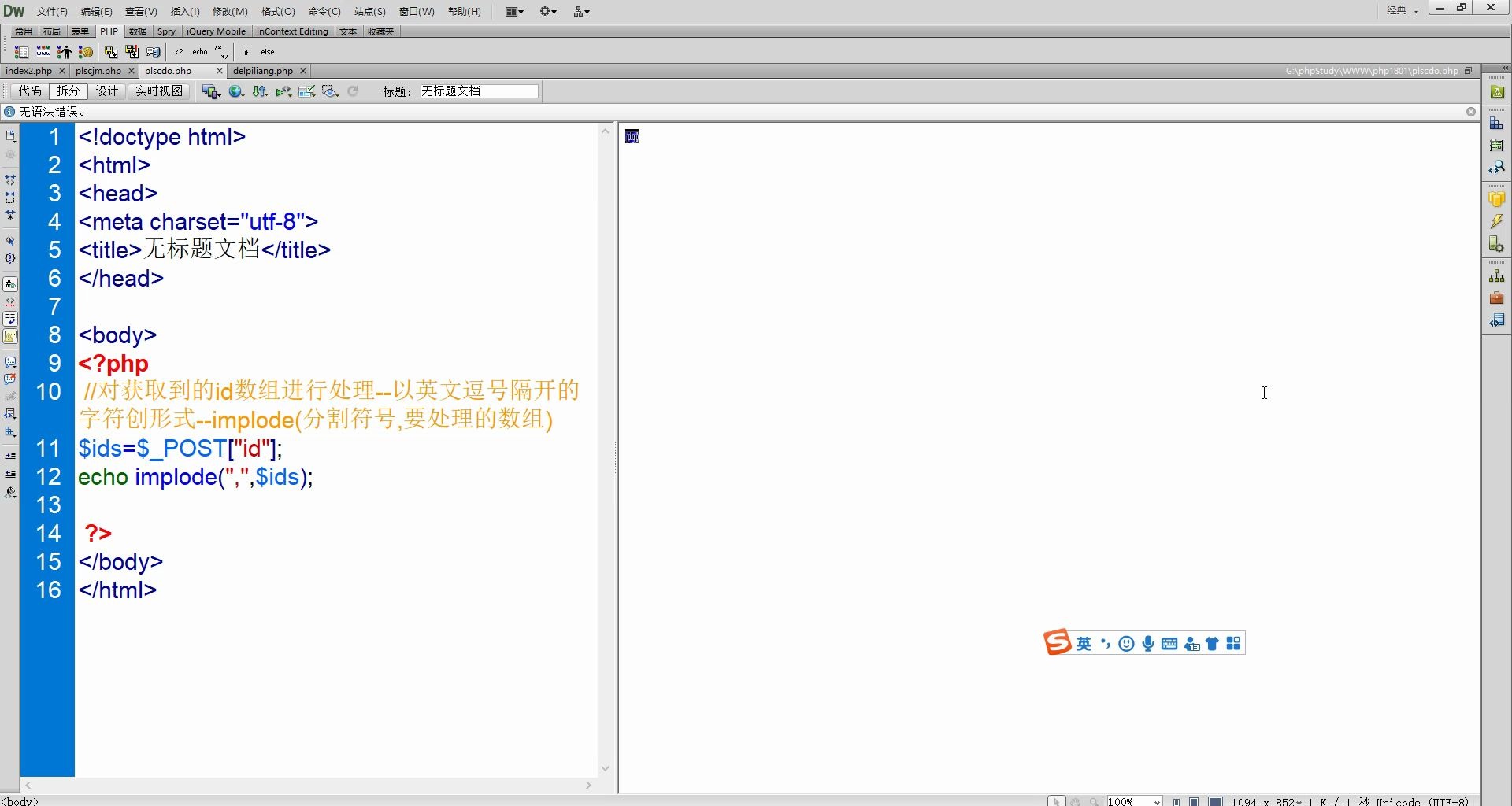Screen dimensions: 1512x806
Task: Click the 拆分 split view button
Action: 68,91
